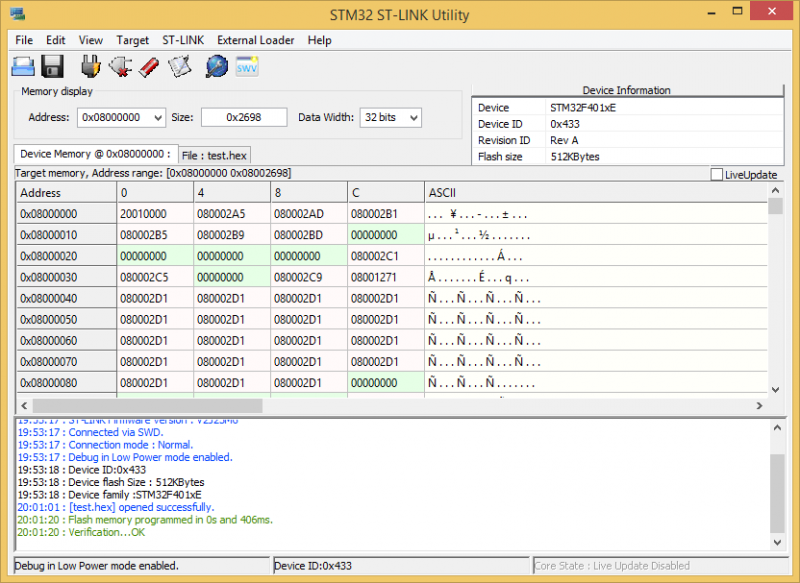
Task: Open the Help menu
Action: click(319, 40)
